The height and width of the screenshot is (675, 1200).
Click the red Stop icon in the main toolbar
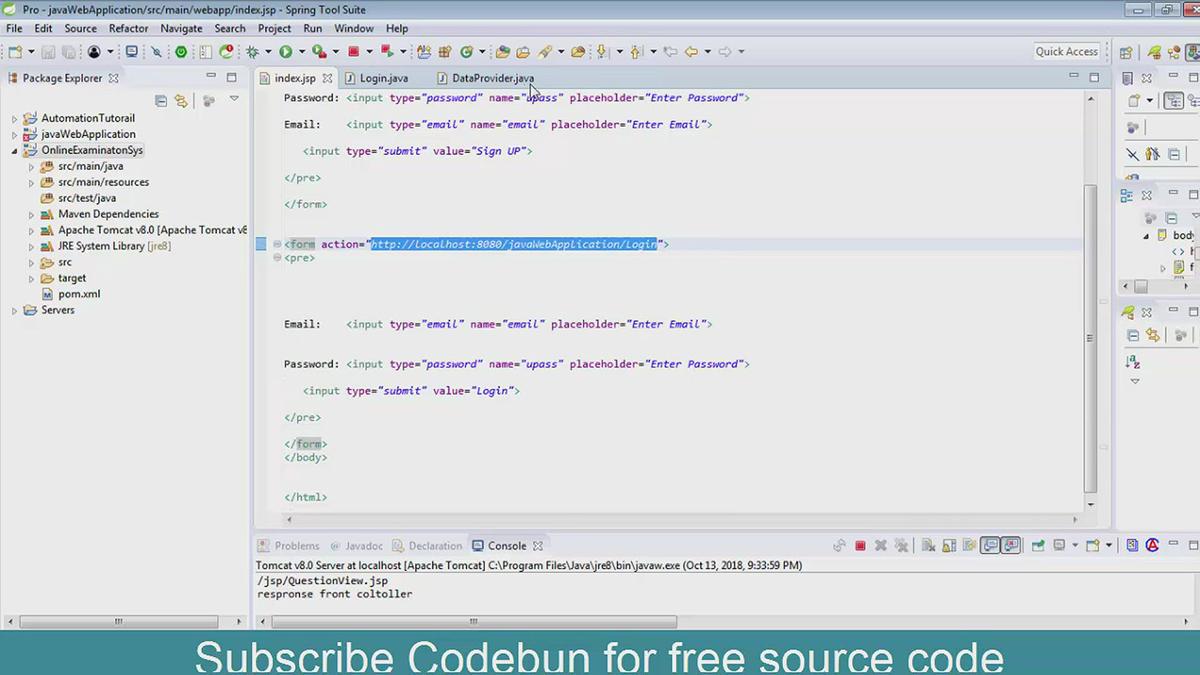coord(353,52)
